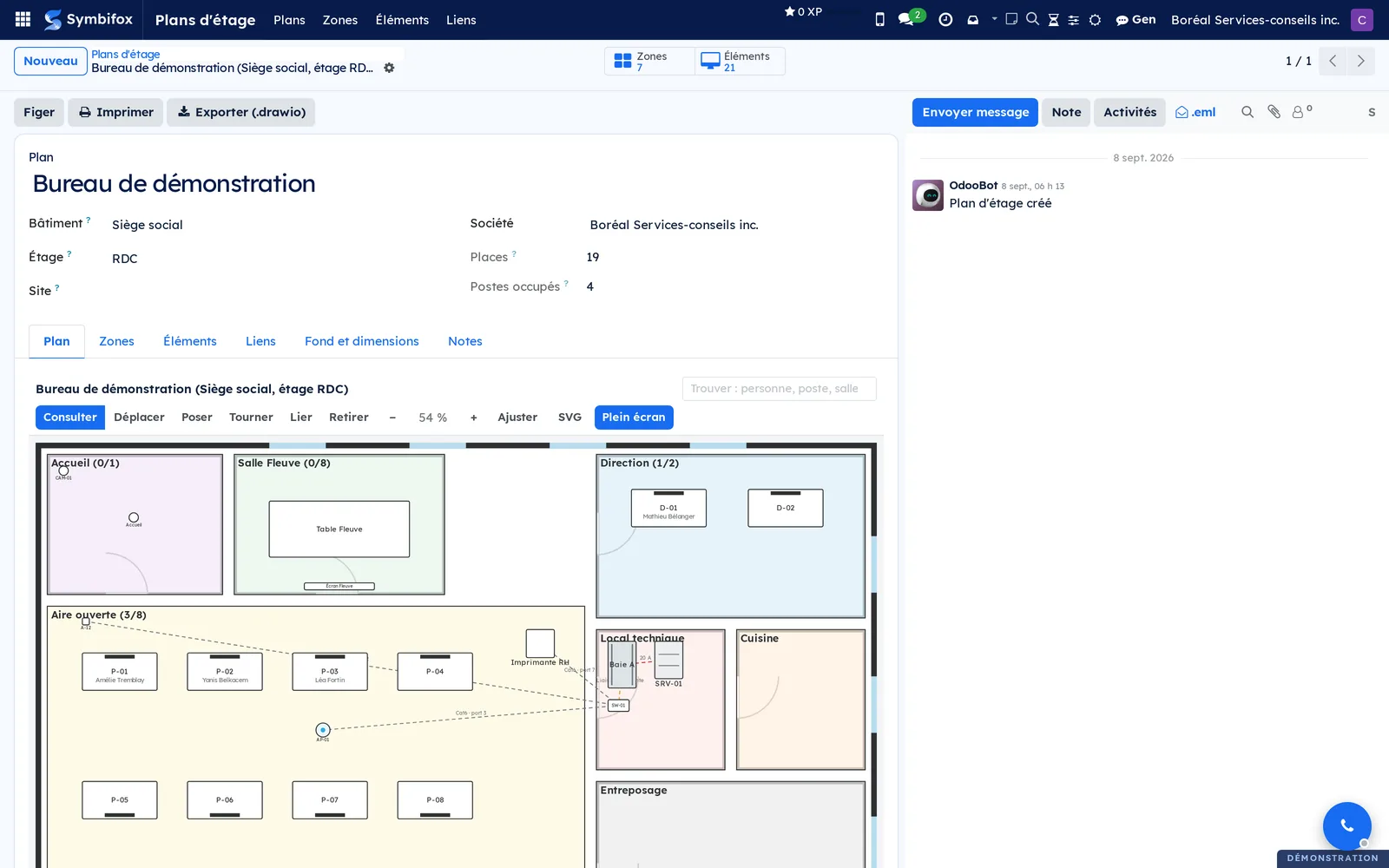
Task: Click the paperclip attachments icon
Action: (1274, 112)
